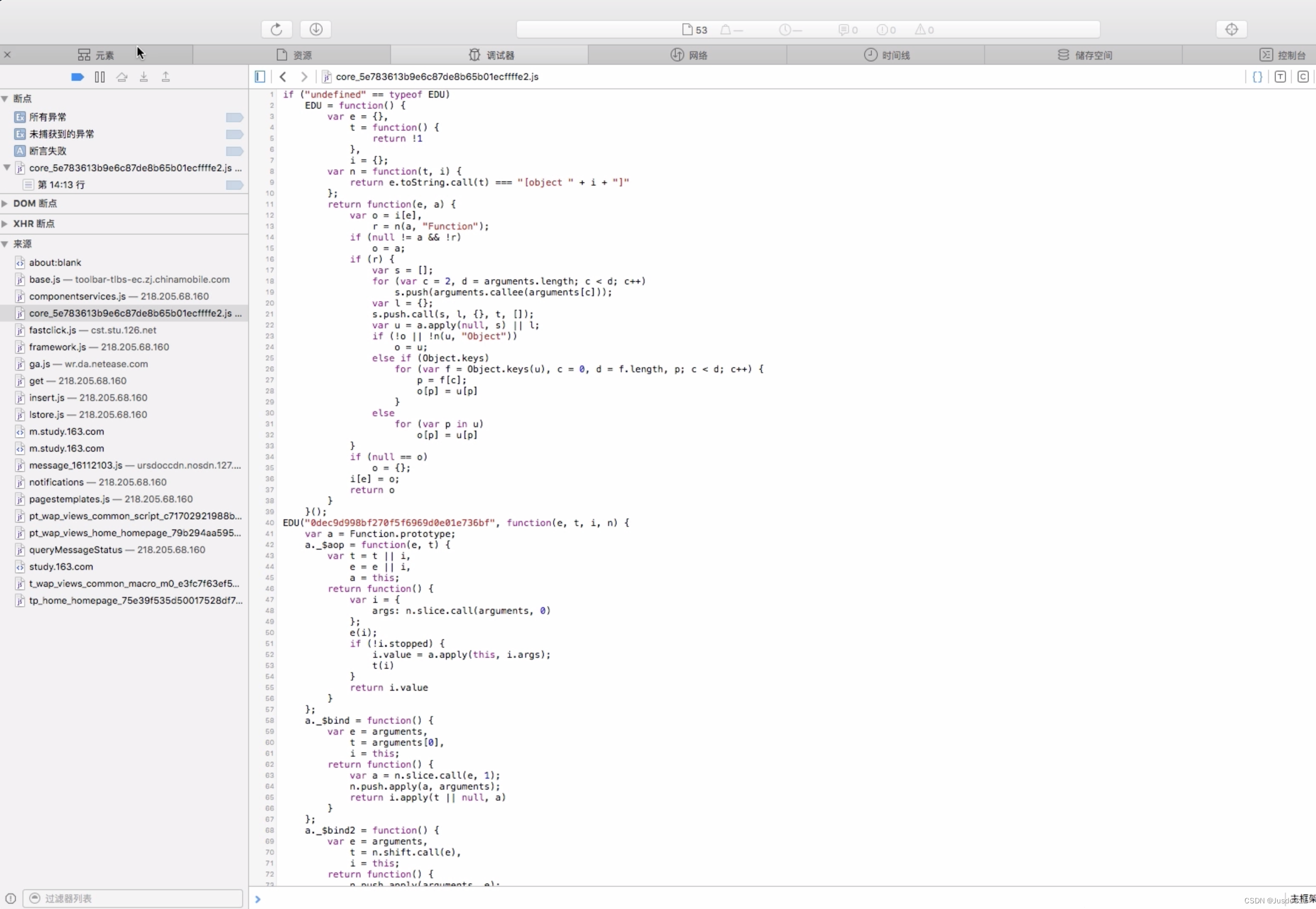Viewport: 1316px width, 909px height.
Task: Click the console prompt input
Action: [x=763, y=899]
